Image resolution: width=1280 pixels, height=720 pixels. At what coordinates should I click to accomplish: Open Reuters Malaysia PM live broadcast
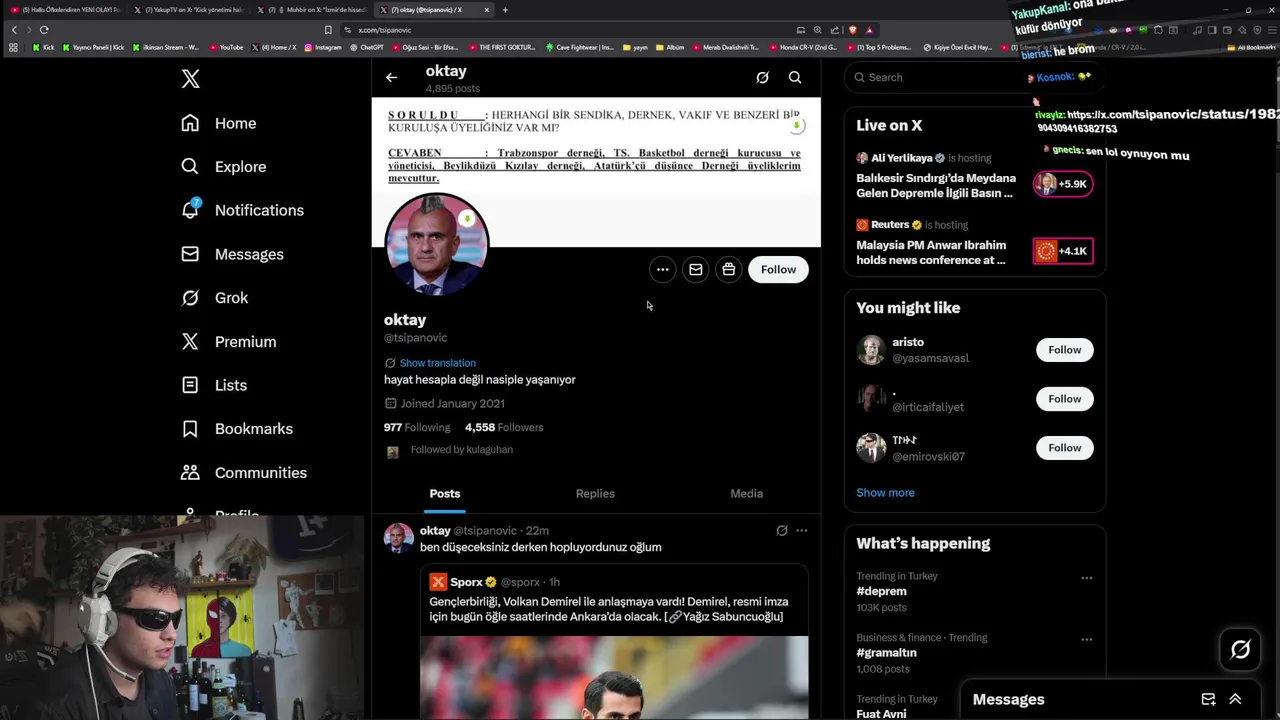pos(975,245)
